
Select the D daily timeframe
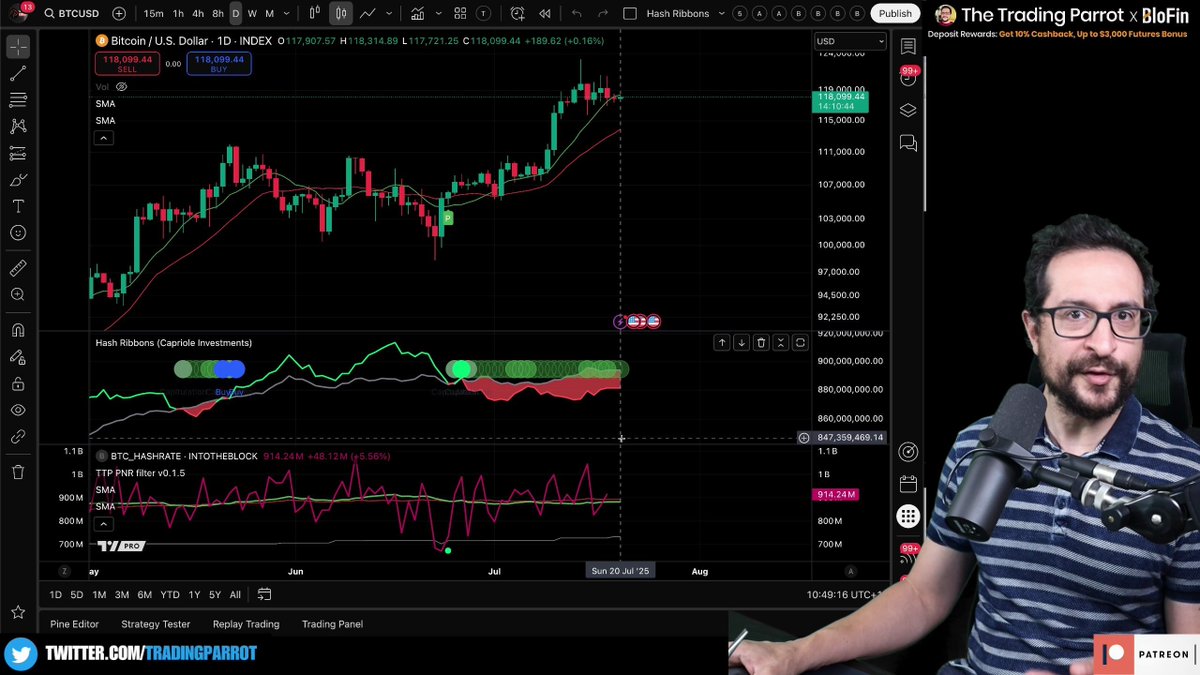tap(236, 14)
